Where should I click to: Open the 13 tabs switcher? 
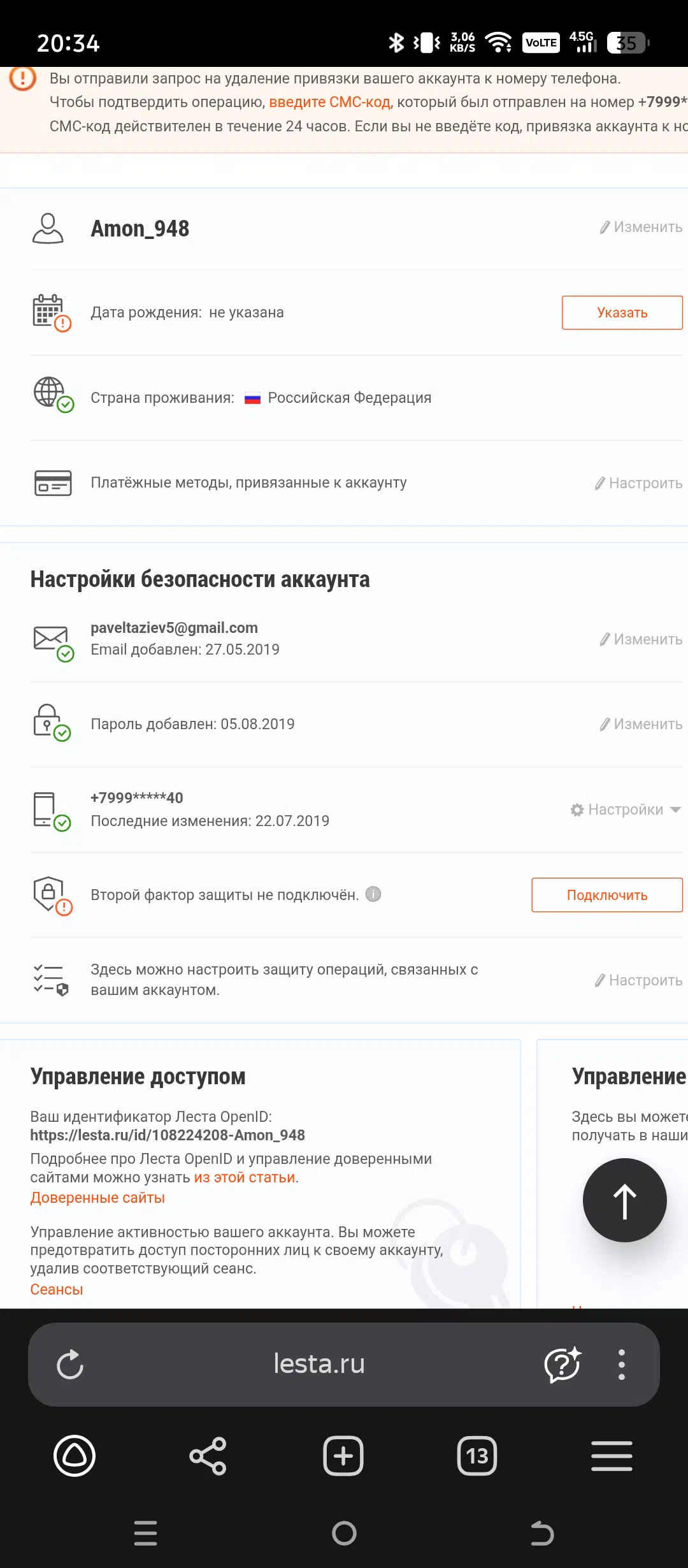pyautogui.click(x=477, y=1456)
